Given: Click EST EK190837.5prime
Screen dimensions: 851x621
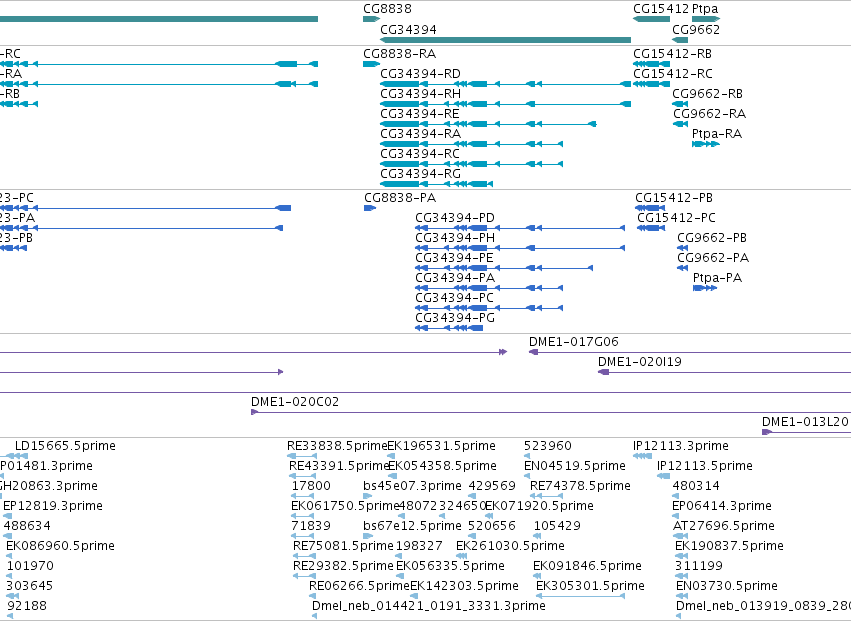Looking at the screenshot, I should tap(729, 546).
